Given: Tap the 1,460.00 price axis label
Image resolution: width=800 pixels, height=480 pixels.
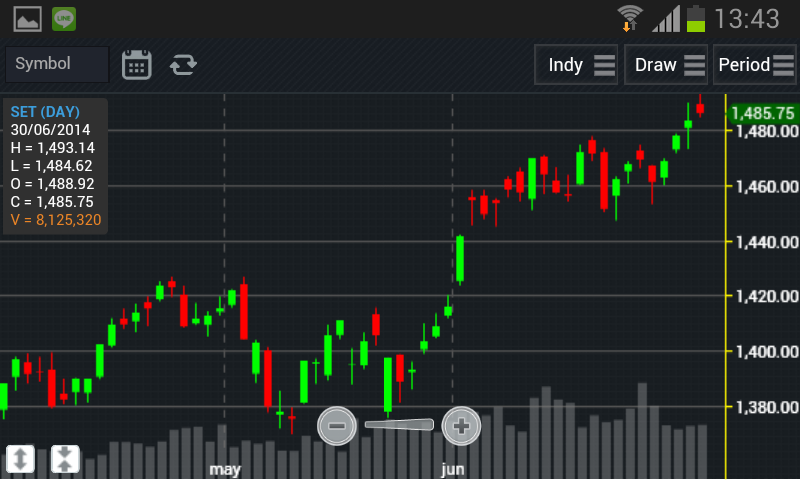Looking at the screenshot, I should pos(767,187).
